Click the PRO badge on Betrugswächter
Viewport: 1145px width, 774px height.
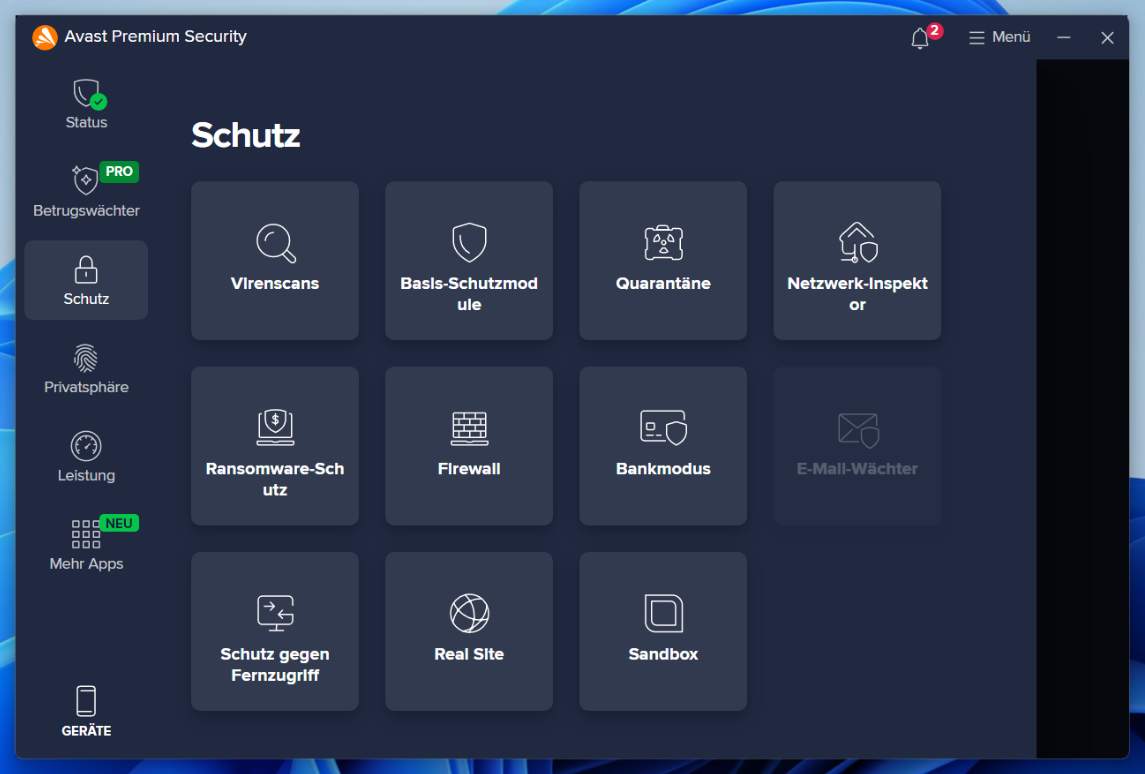click(119, 172)
